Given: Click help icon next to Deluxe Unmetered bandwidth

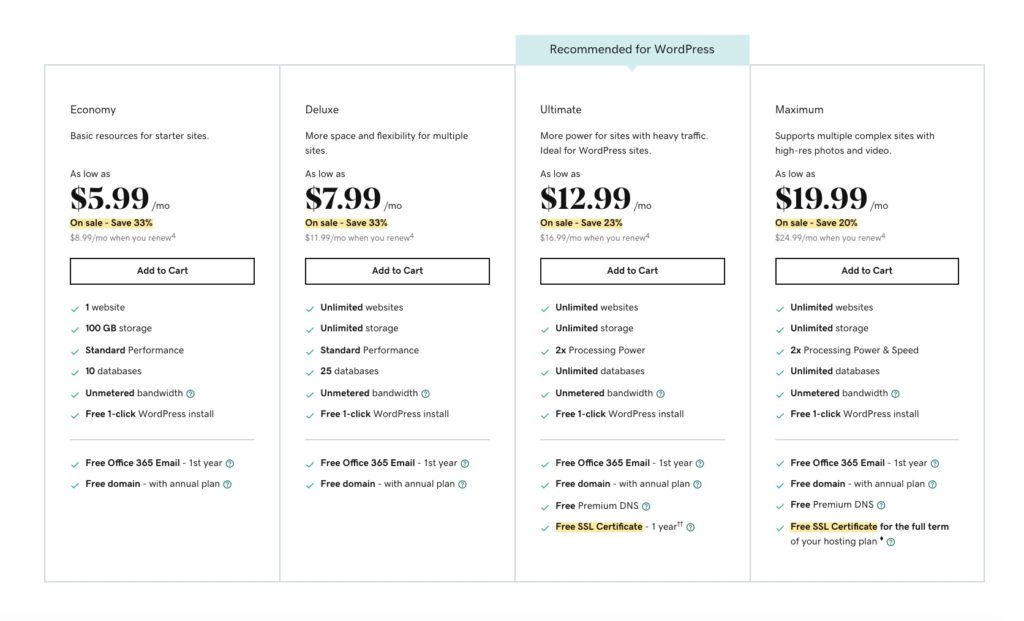Looking at the screenshot, I should [425, 394].
